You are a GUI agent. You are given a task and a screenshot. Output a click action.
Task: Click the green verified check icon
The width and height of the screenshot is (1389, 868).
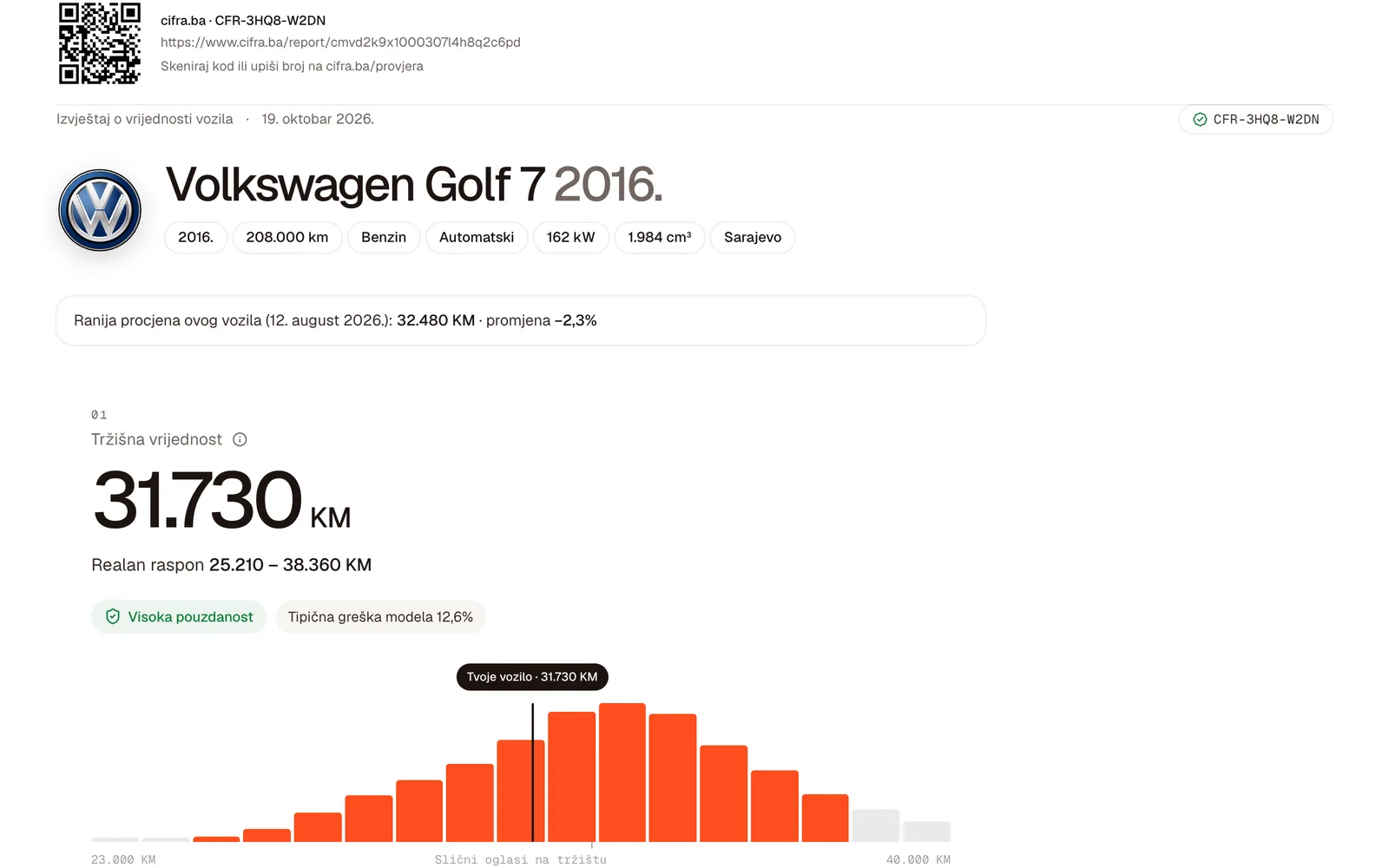tap(1200, 120)
